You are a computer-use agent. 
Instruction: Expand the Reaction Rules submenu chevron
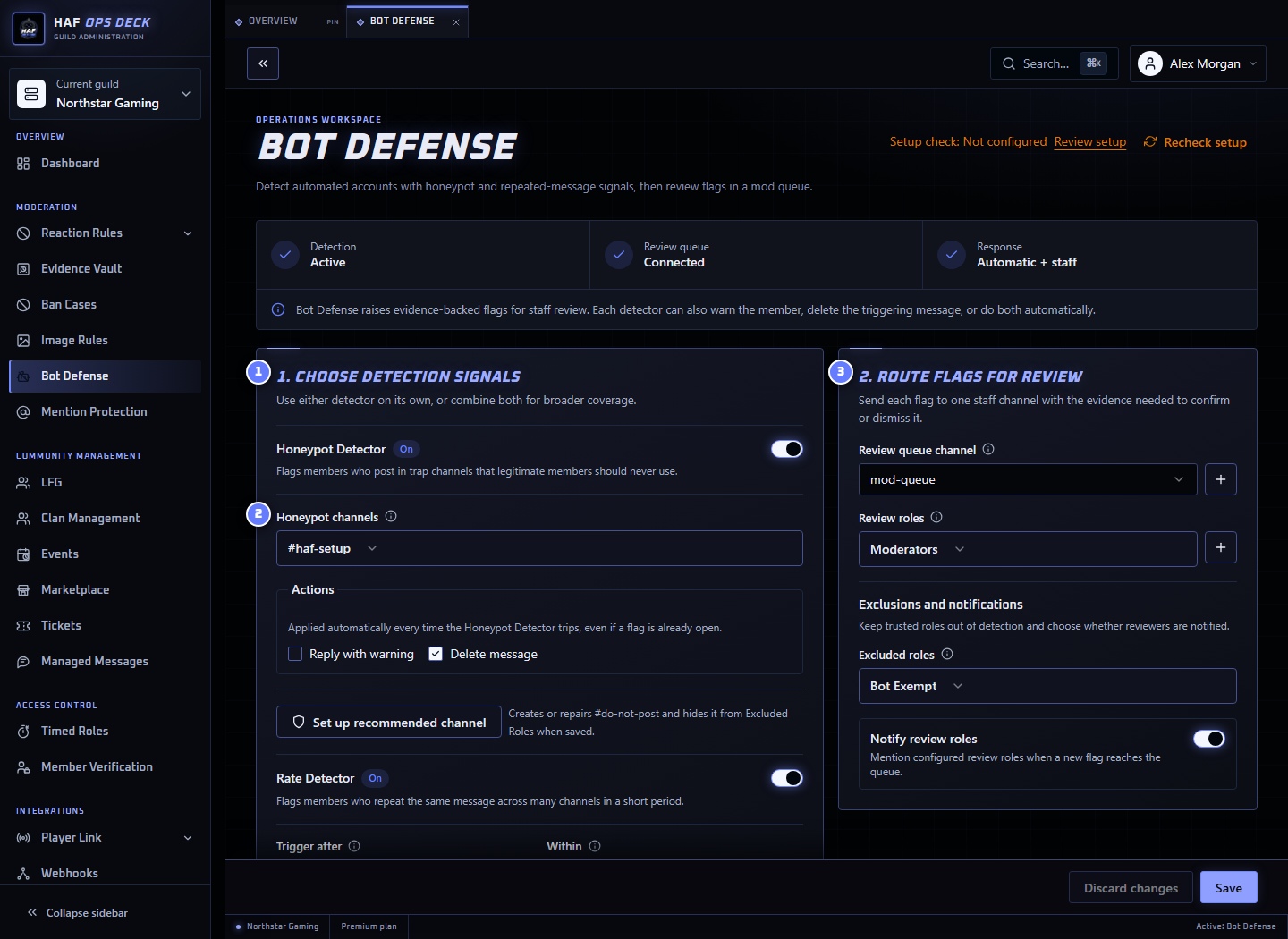(188, 233)
